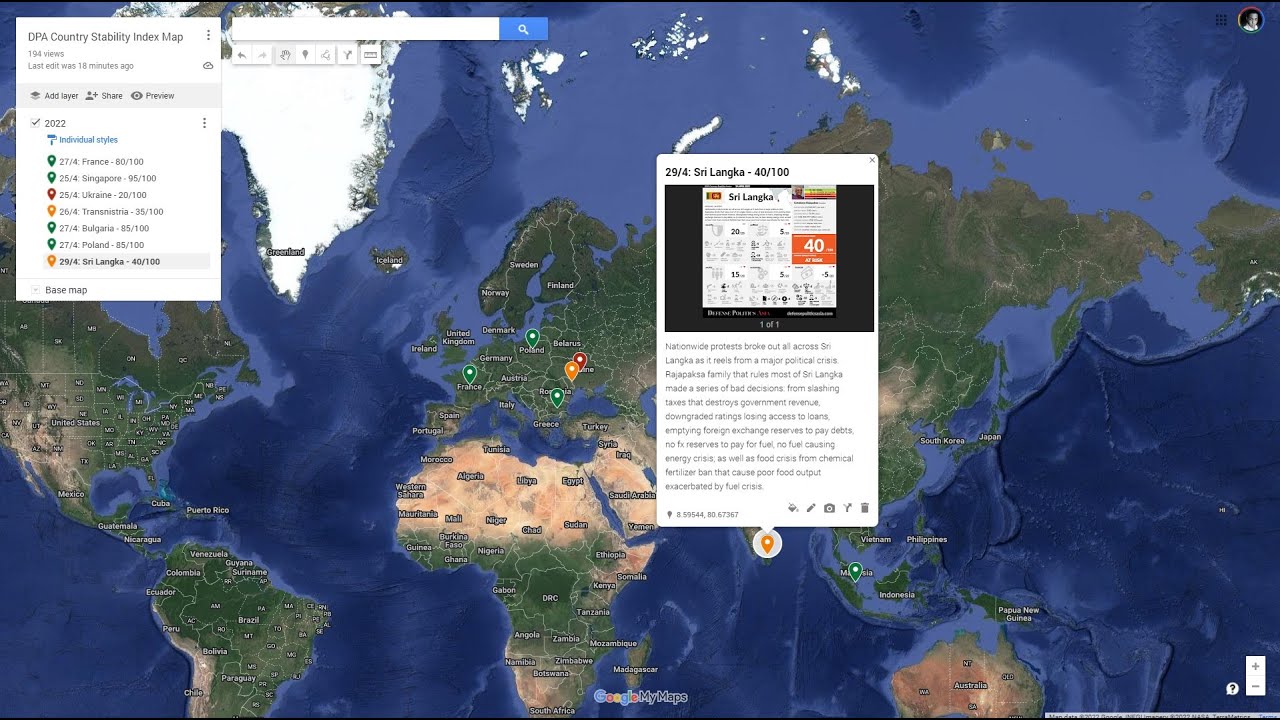Click the Redo arrow in the map toolbar
Image resolution: width=1280 pixels, height=720 pixels.
(x=263, y=55)
